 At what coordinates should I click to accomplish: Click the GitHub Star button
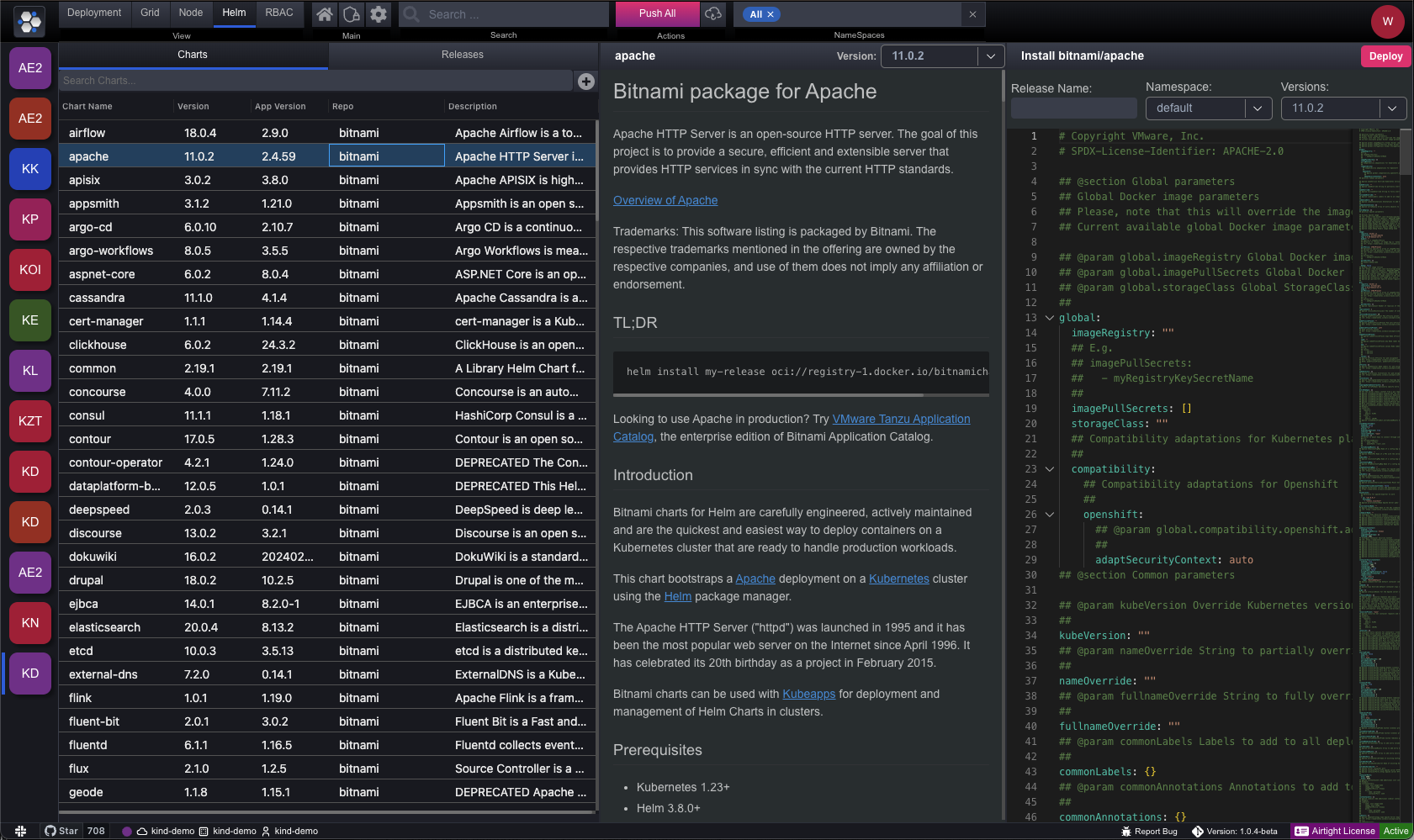coord(61,831)
